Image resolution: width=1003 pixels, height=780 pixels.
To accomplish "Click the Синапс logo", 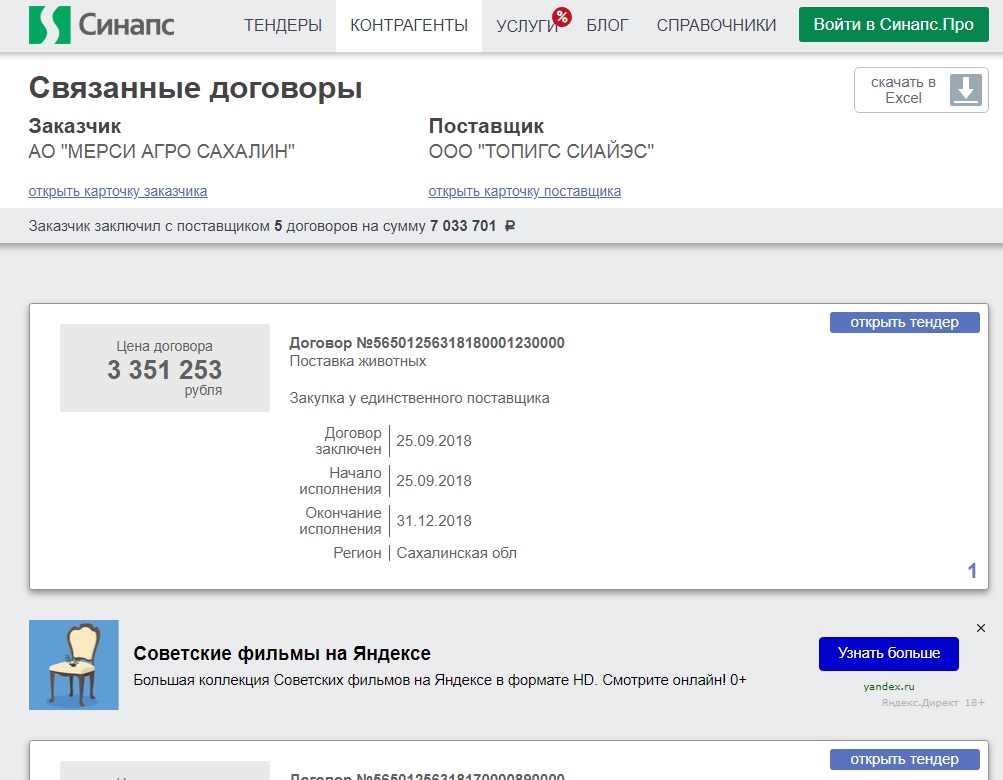I will [101, 25].
